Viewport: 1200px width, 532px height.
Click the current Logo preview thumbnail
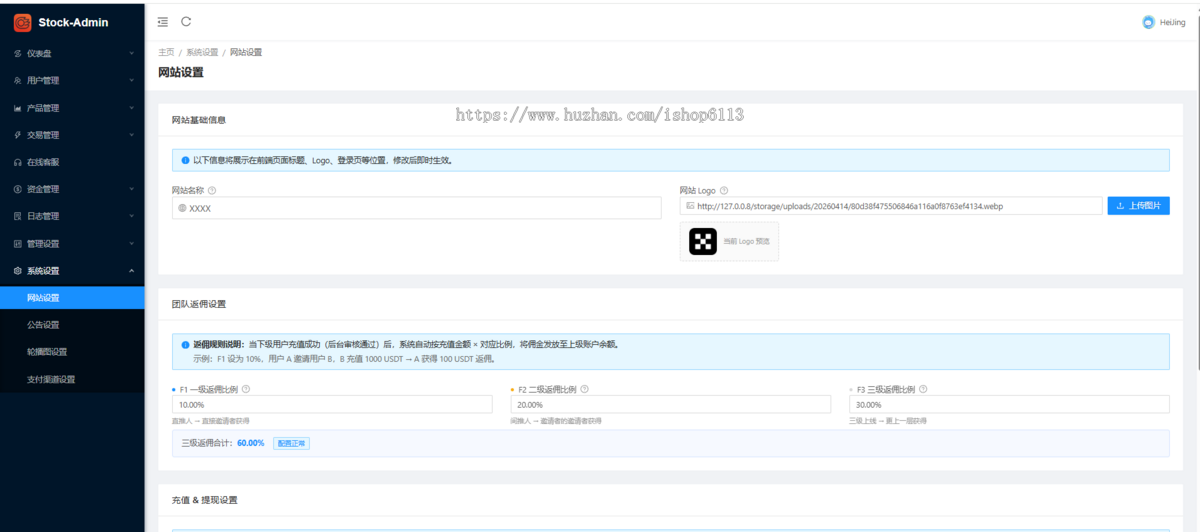click(703, 241)
